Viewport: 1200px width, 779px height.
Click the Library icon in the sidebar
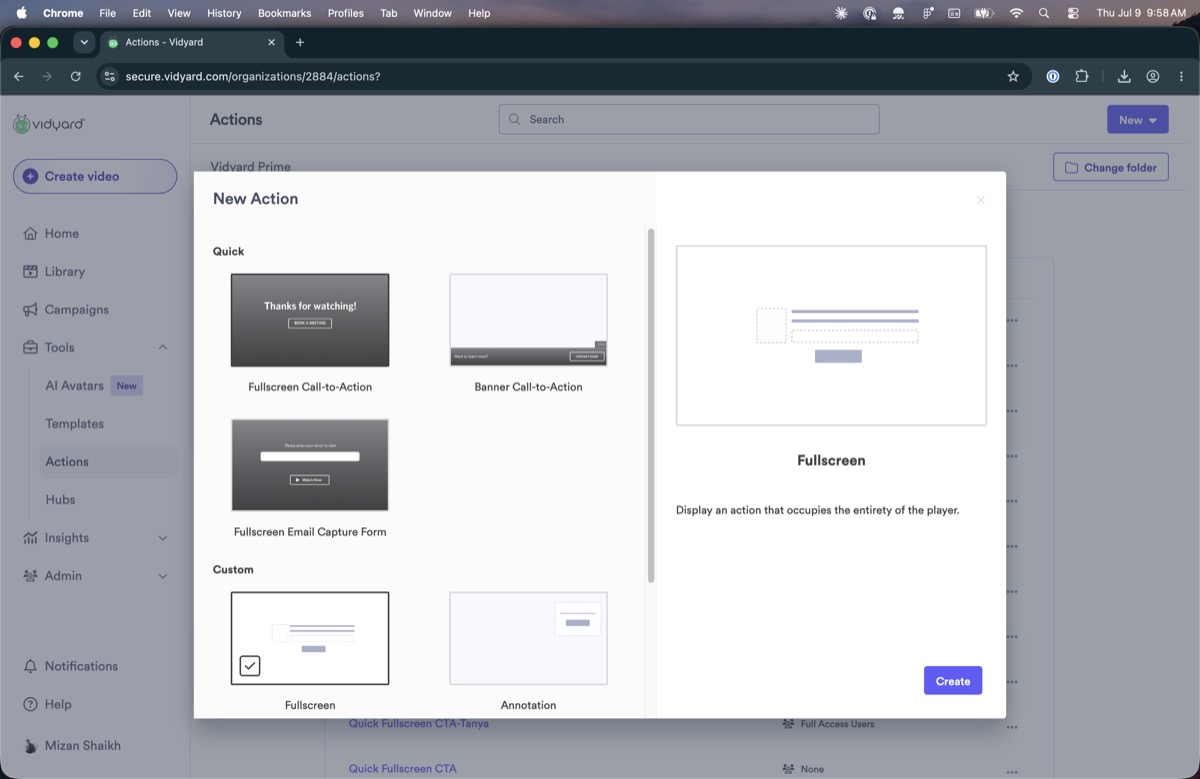pos(30,272)
